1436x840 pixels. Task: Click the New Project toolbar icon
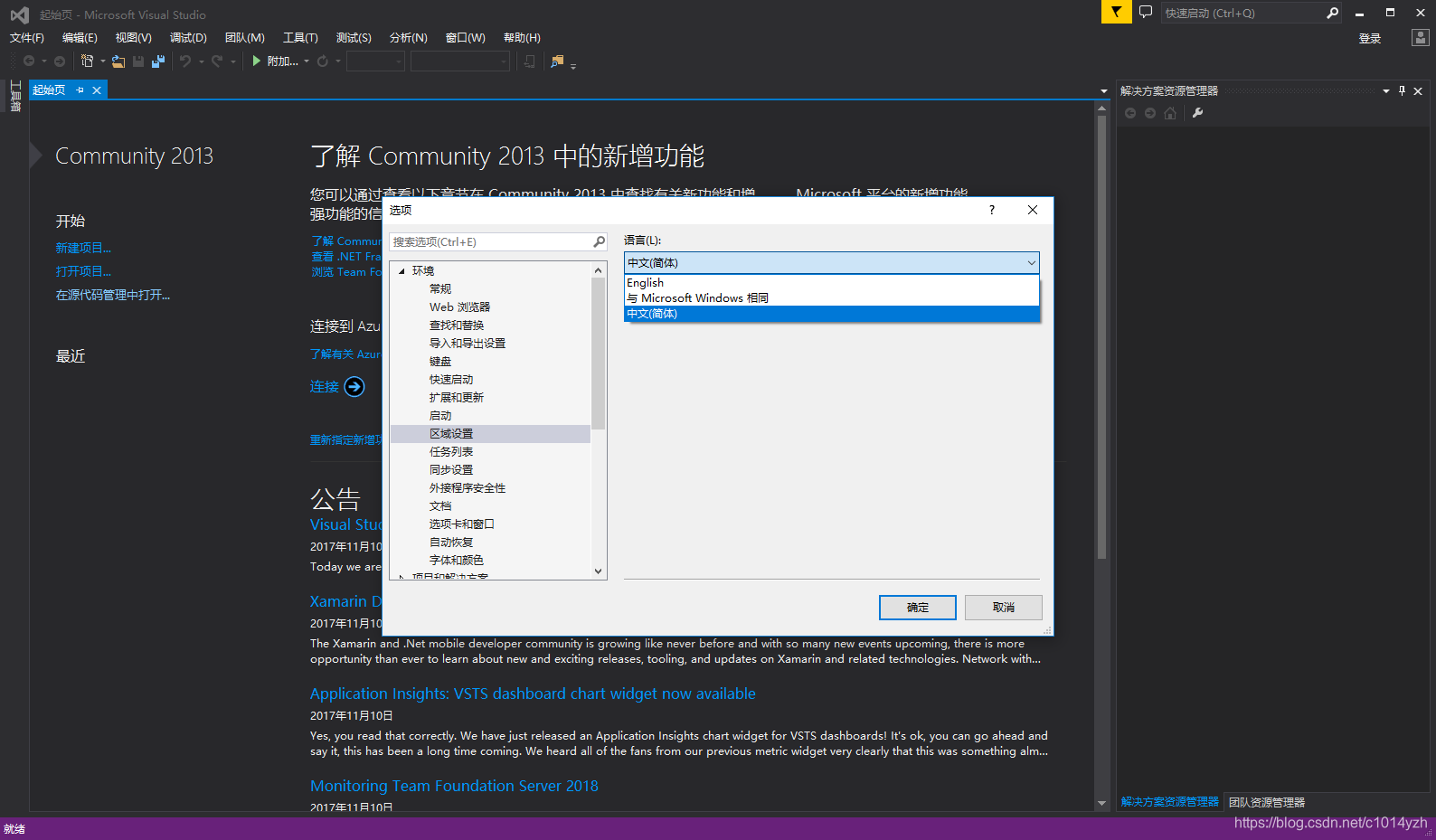[x=87, y=61]
